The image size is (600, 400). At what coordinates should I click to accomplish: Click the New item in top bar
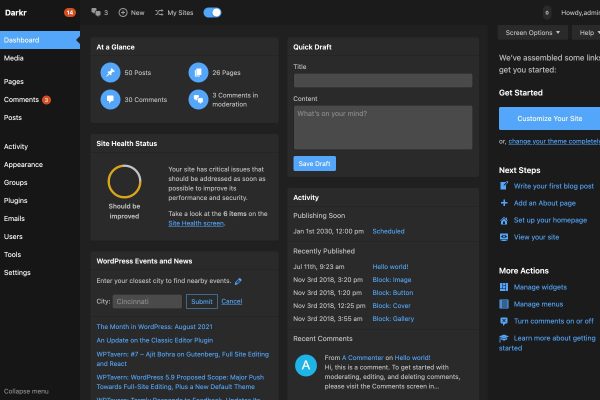[131, 13]
